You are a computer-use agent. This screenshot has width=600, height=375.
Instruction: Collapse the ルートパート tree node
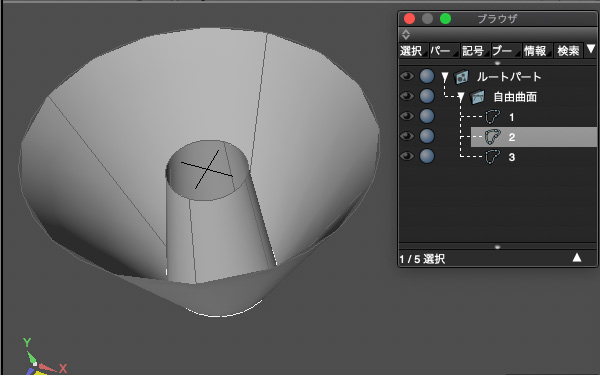[445, 77]
